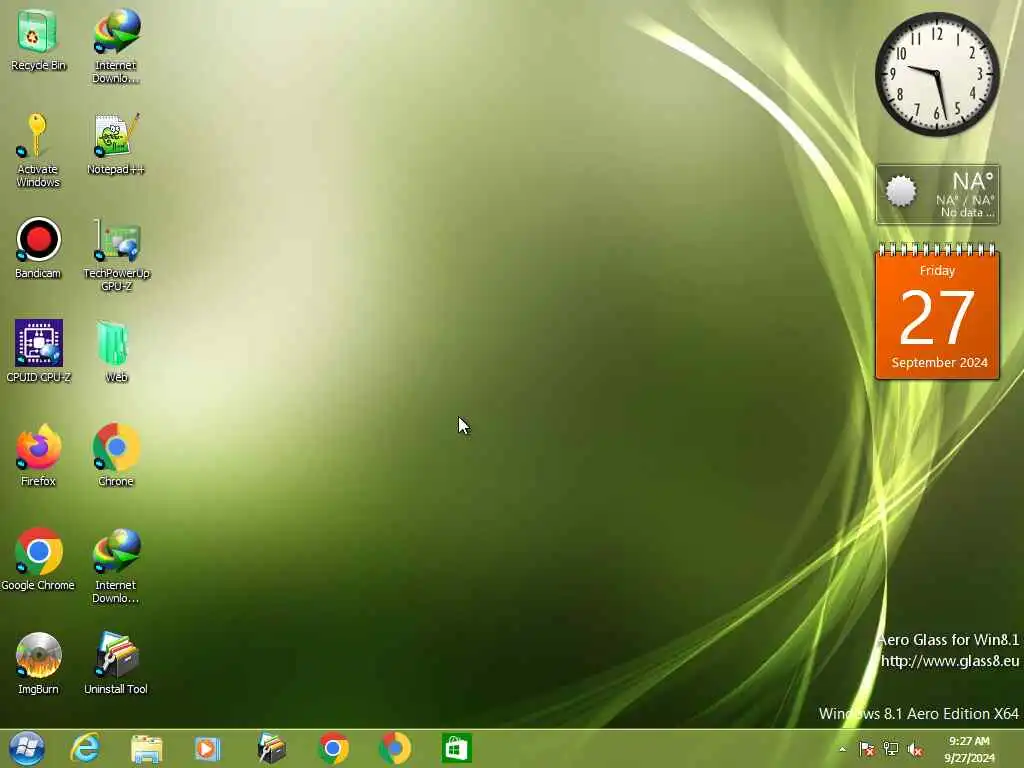The image size is (1024, 768).
Task: Open the Notepad++ desktop shortcut
Action: [x=116, y=144]
